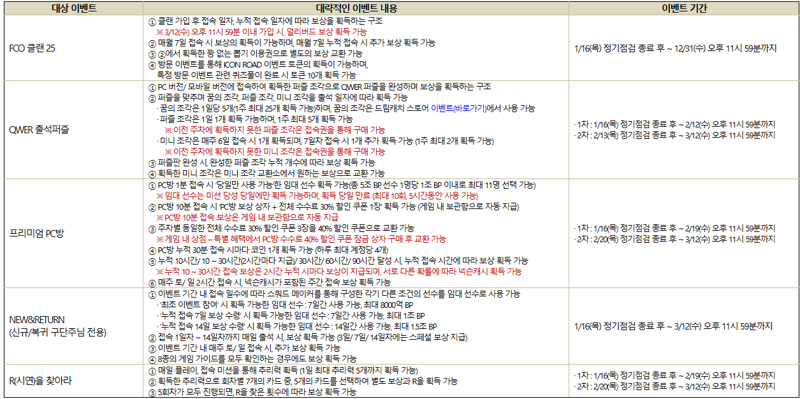This screenshot has height=399, width=800.
Task: Click the NEW&RETURN event period text
Action: [x=673, y=326]
